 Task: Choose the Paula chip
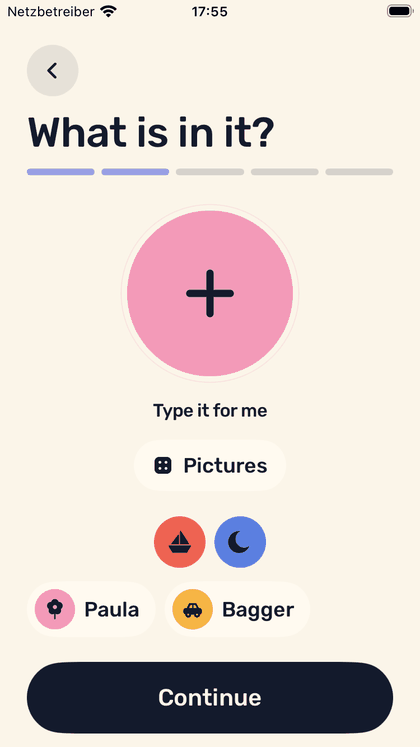point(91,609)
